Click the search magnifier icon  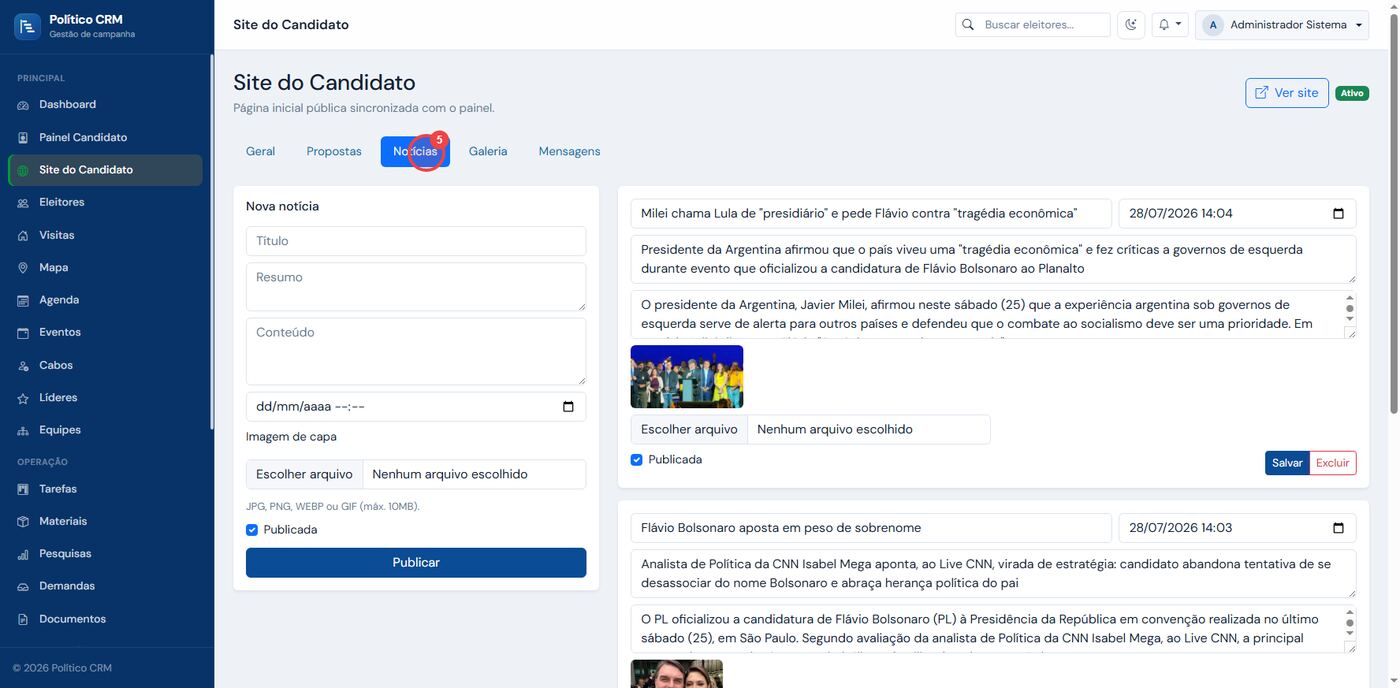[x=967, y=25]
